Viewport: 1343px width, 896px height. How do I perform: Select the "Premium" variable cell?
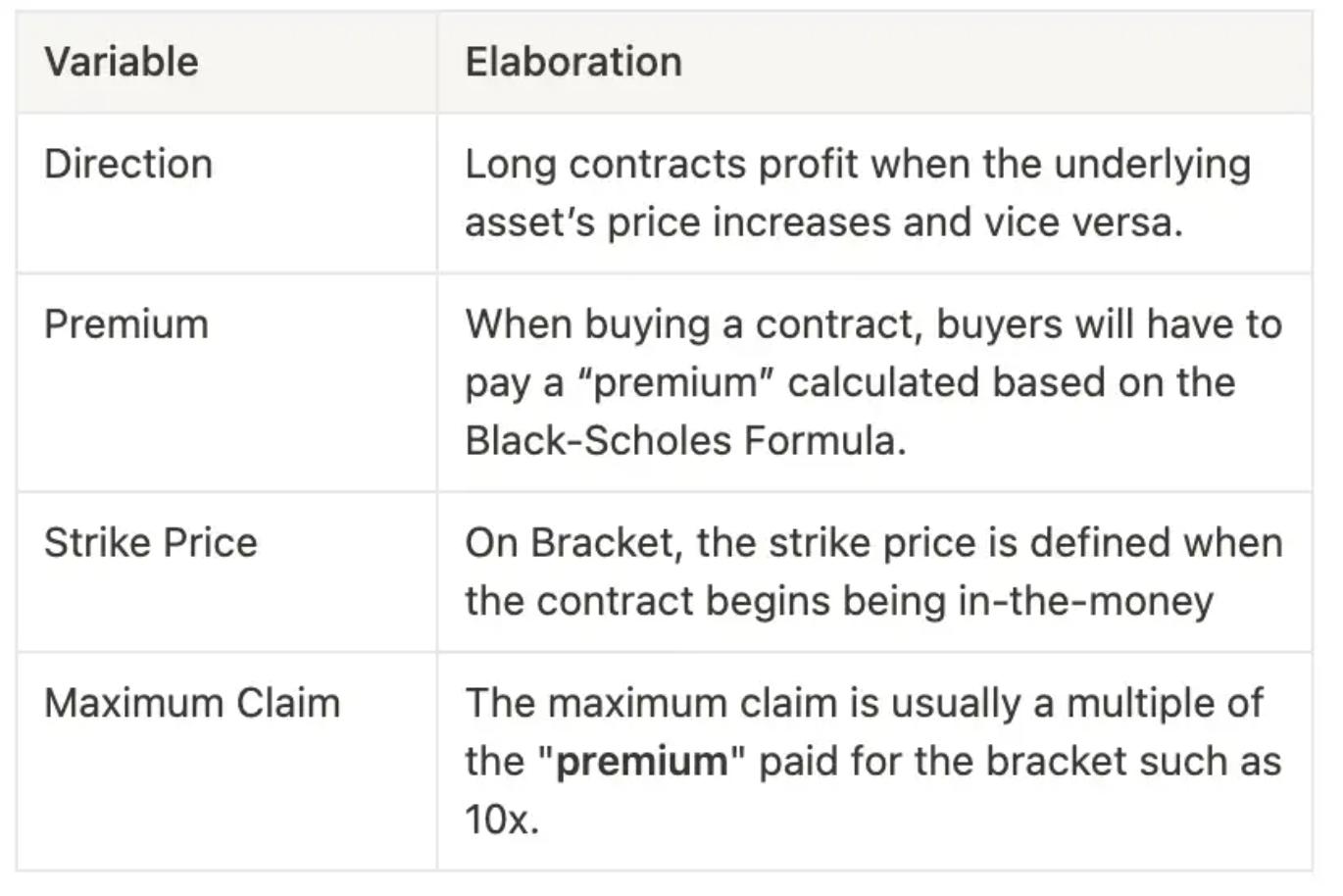pos(126,324)
